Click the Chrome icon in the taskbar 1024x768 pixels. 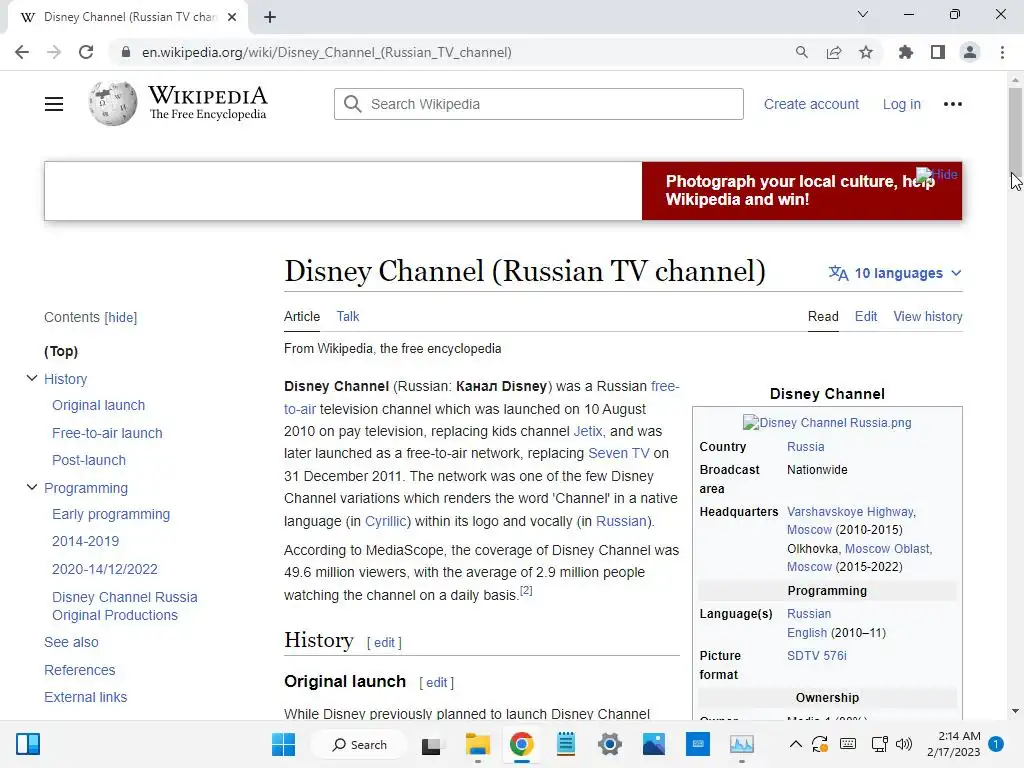tap(521, 744)
